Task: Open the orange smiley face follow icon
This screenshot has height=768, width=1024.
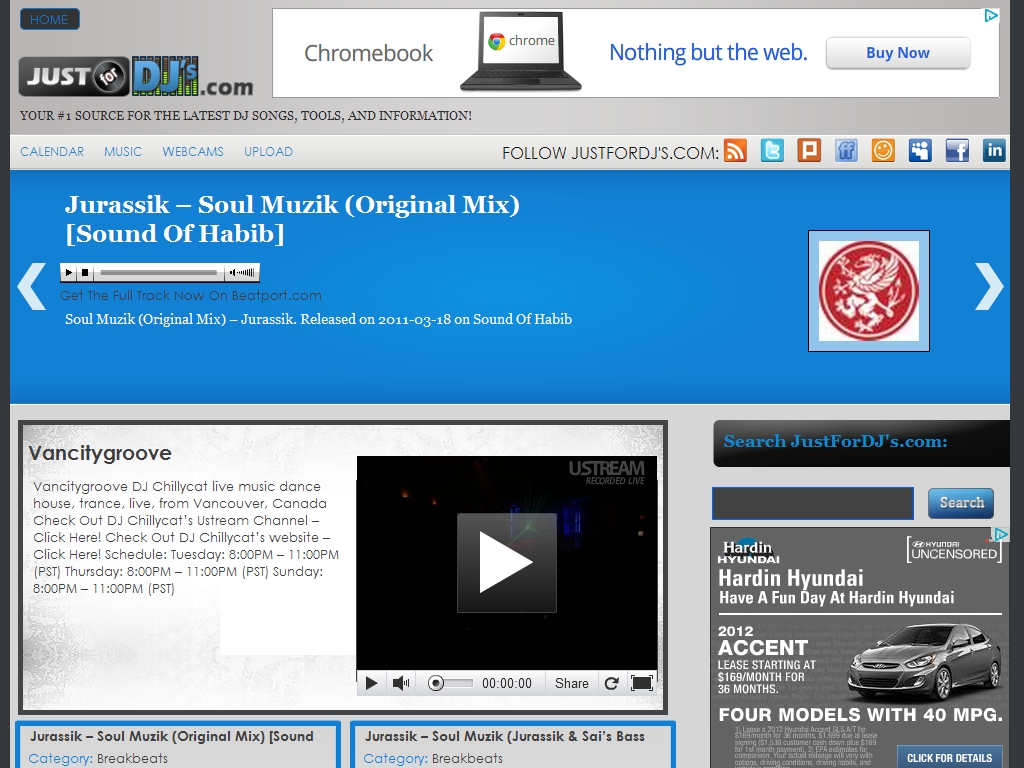Action: pyautogui.click(x=883, y=151)
